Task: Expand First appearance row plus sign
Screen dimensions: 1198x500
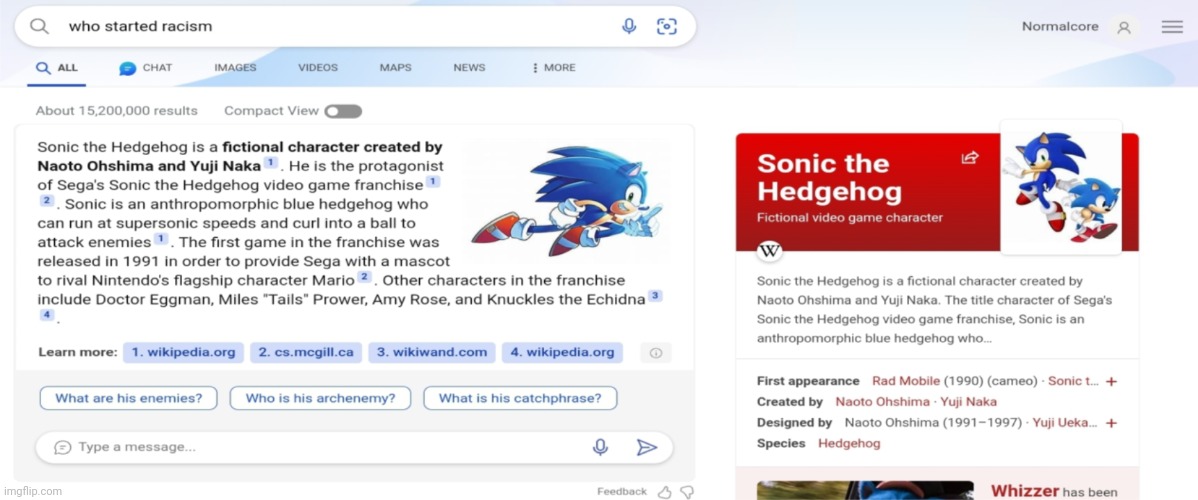Action: point(1112,381)
